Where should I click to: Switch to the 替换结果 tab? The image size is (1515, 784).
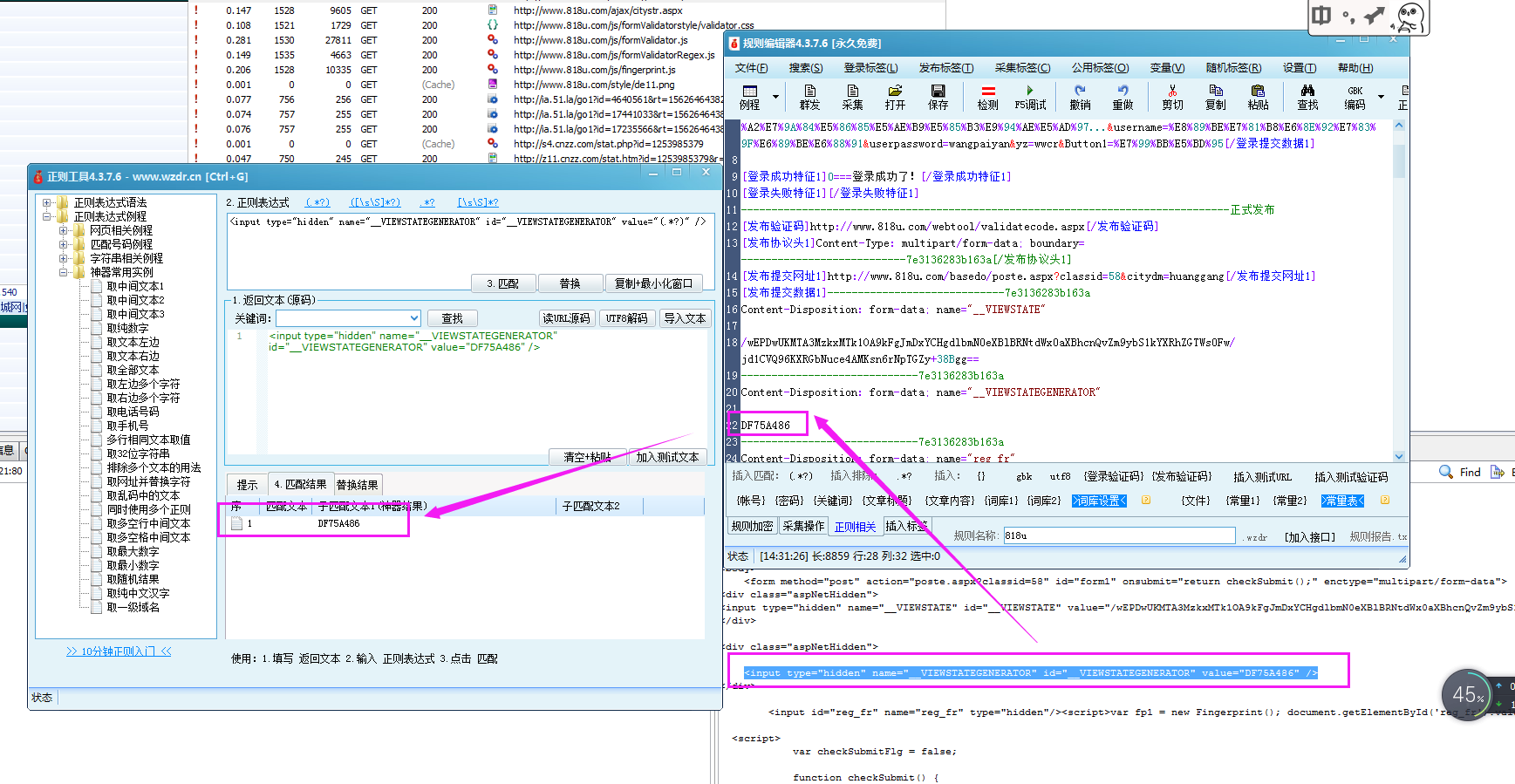click(x=358, y=485)
